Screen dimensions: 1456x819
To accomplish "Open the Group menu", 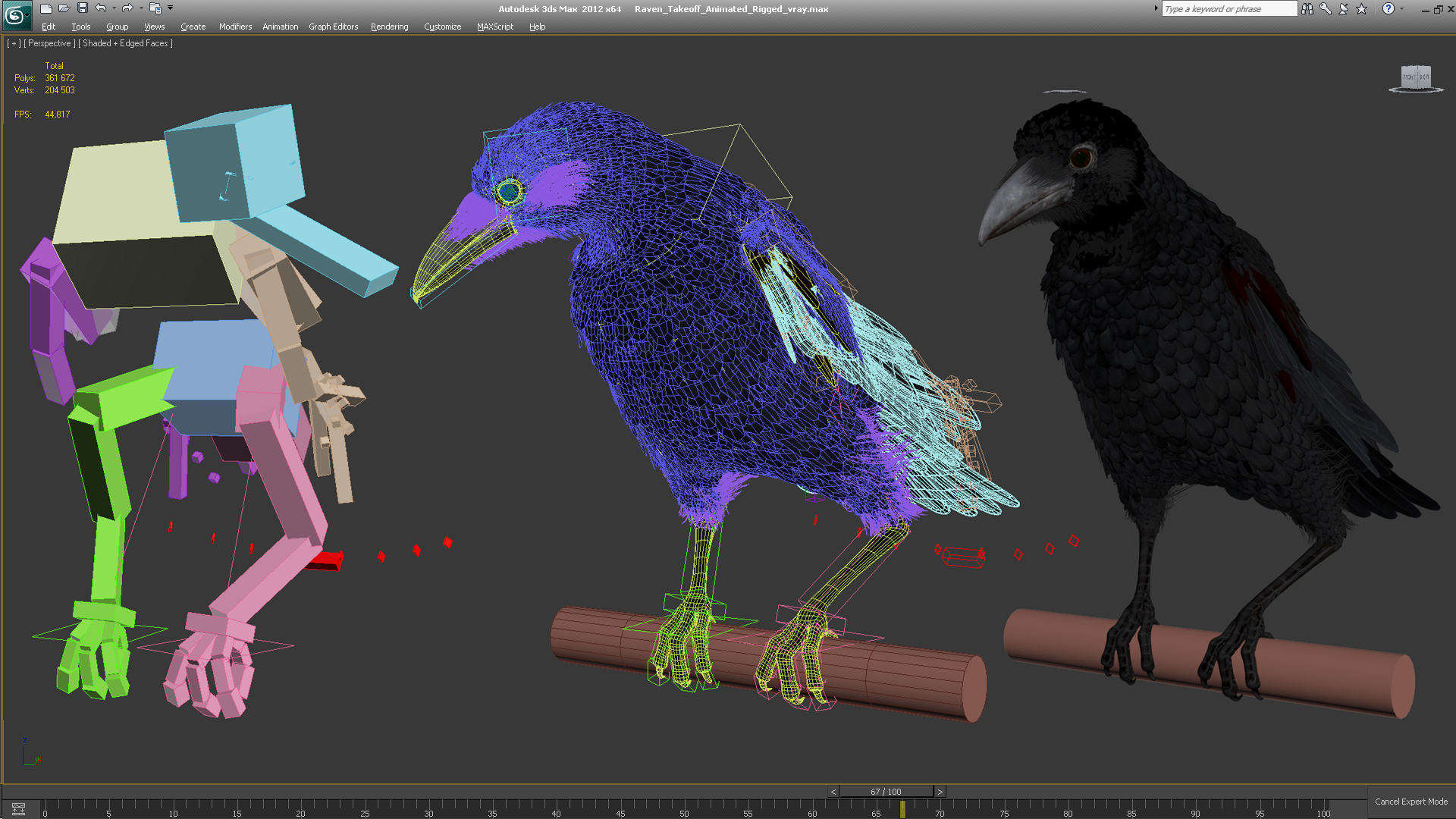I will (x=117, y=27).
